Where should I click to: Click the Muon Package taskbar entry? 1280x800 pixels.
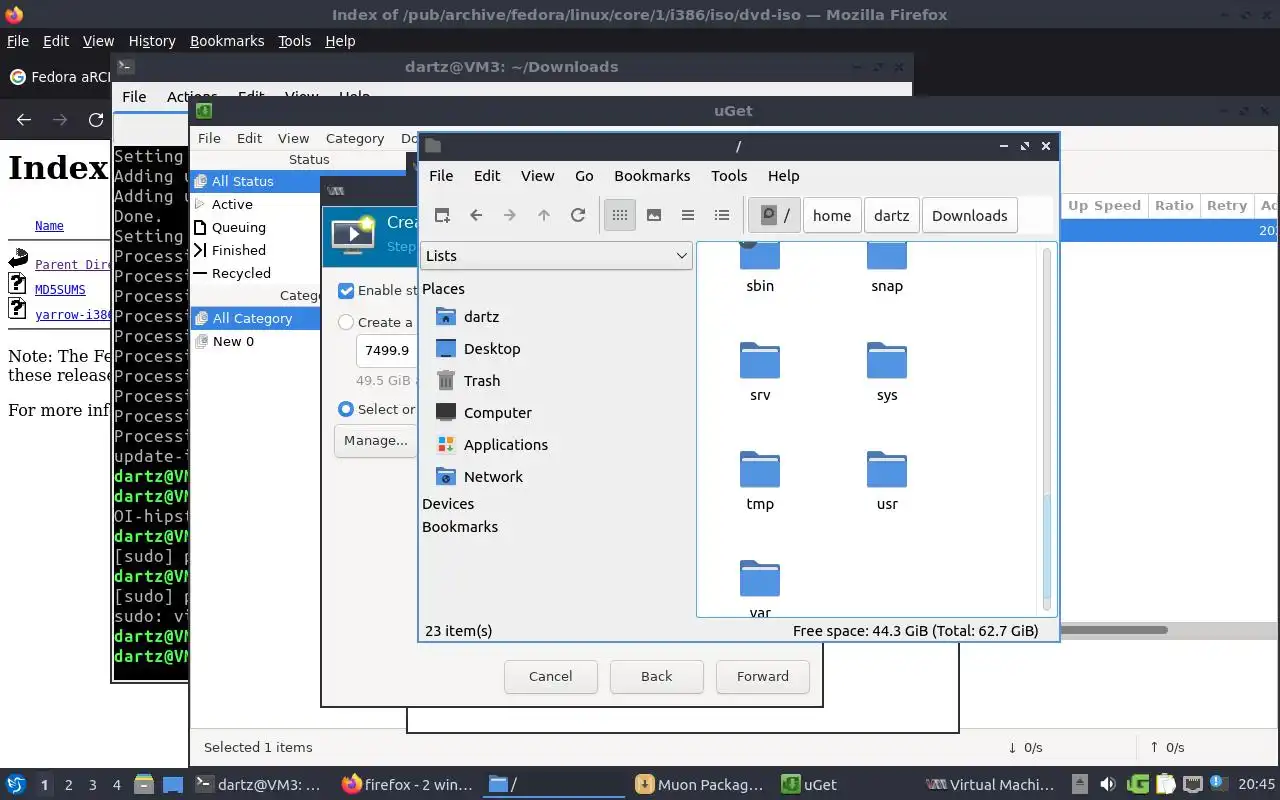click(700, 785)
